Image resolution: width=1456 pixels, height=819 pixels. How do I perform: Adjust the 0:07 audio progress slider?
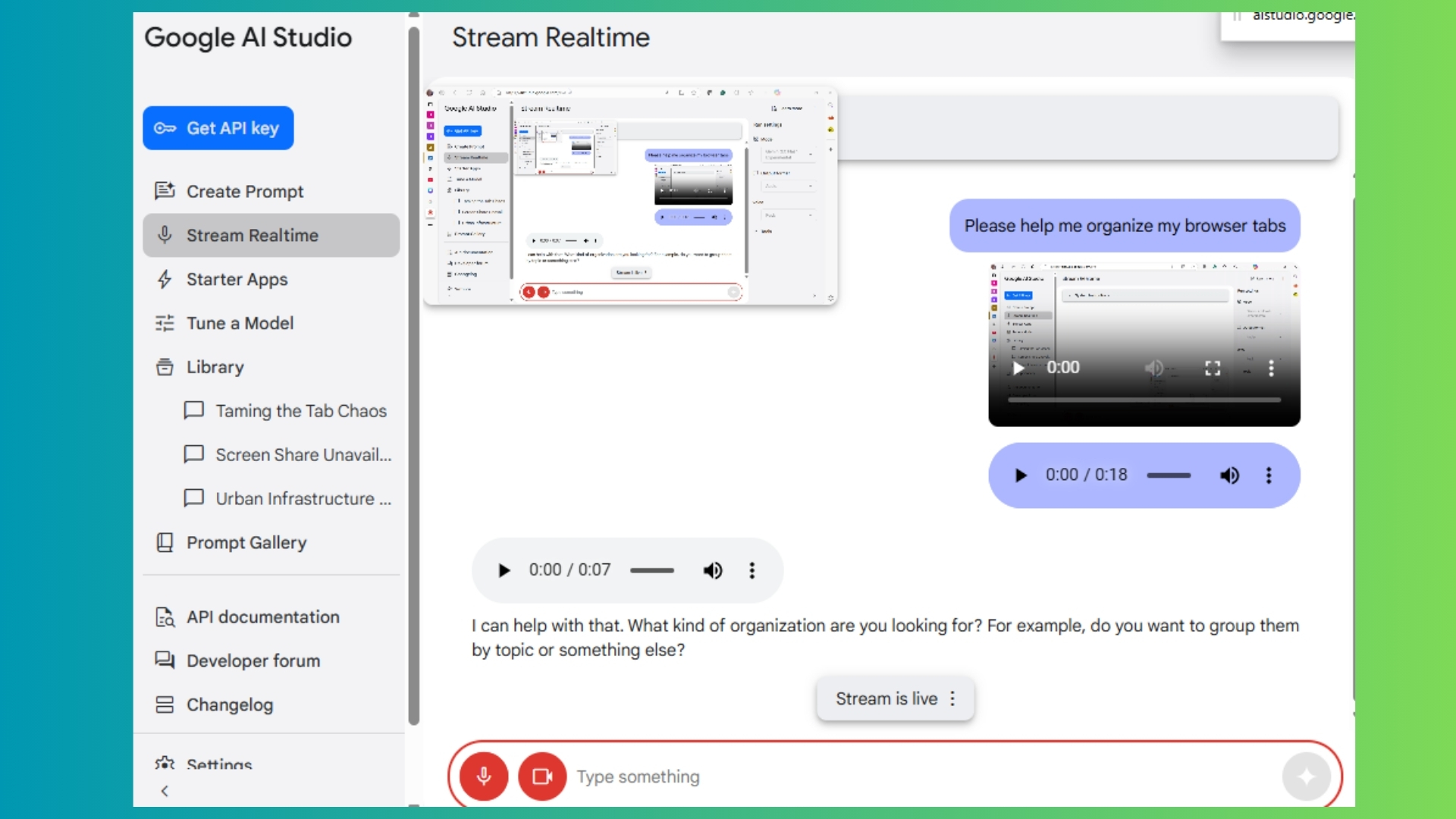point(651,570)
